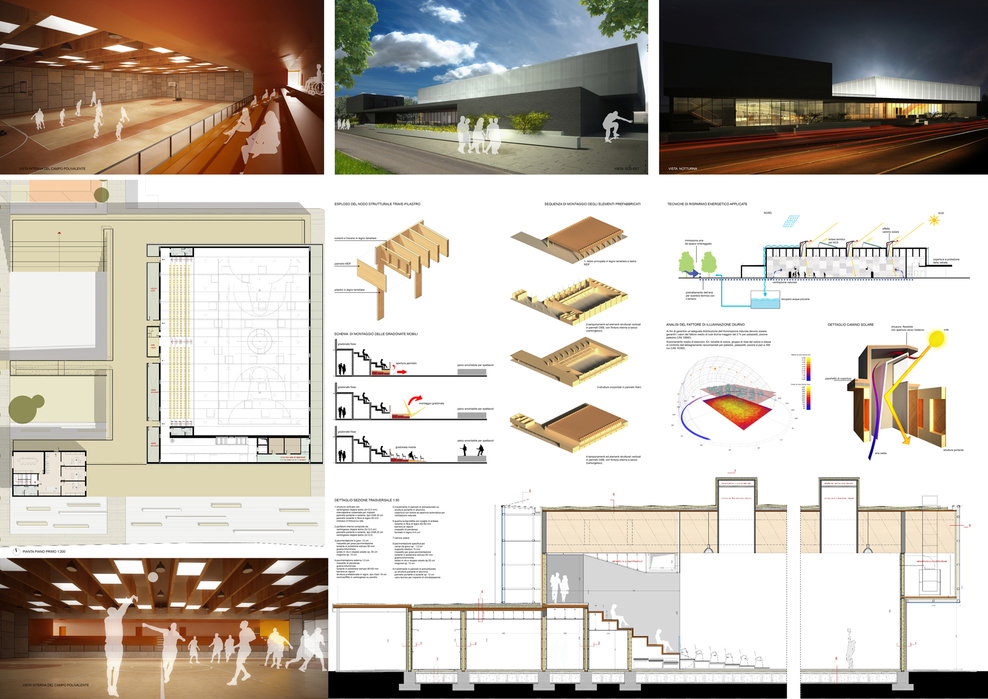Select first mobile bleachers diagram with red arrow
The height and width of the screenshot is (699, 988).
tap(414, 357)
